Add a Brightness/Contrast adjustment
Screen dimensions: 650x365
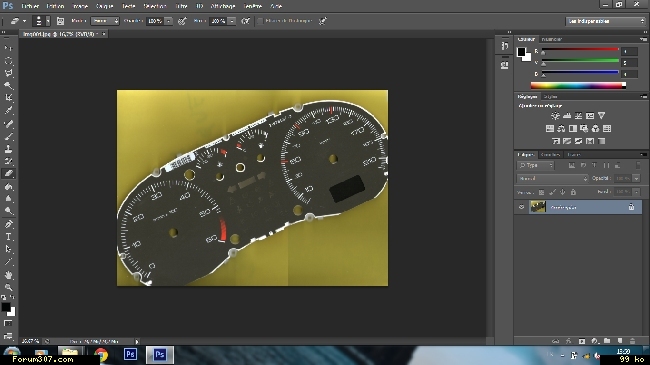point(555,116)
